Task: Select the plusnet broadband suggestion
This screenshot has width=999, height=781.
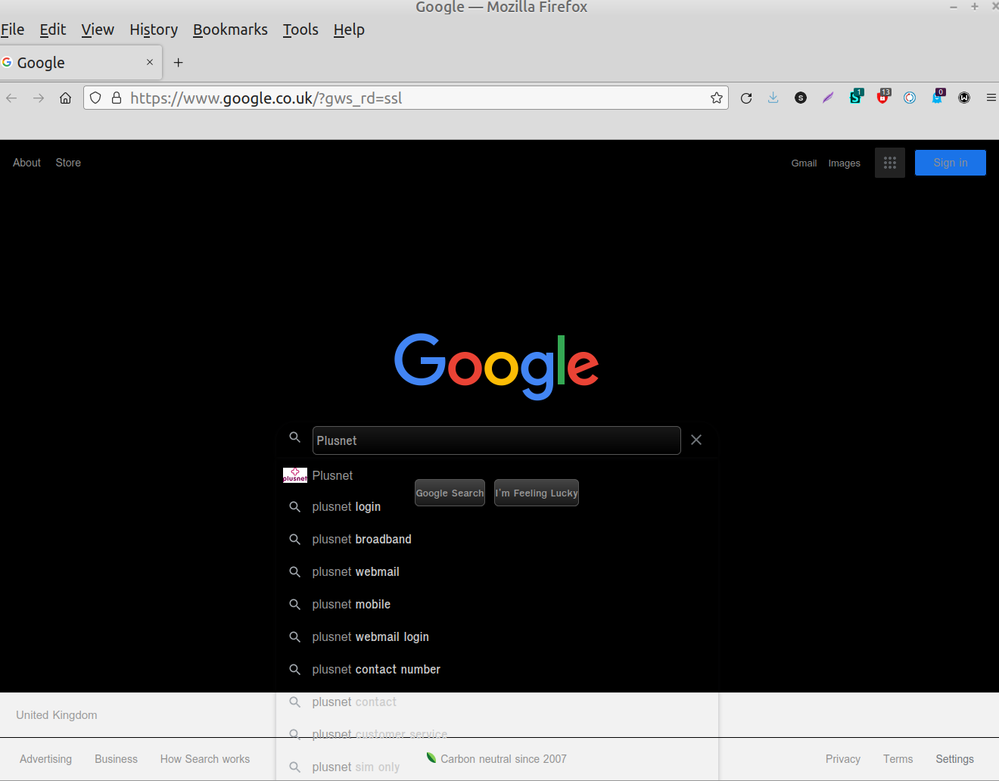Action: click(x=361, y=539)
